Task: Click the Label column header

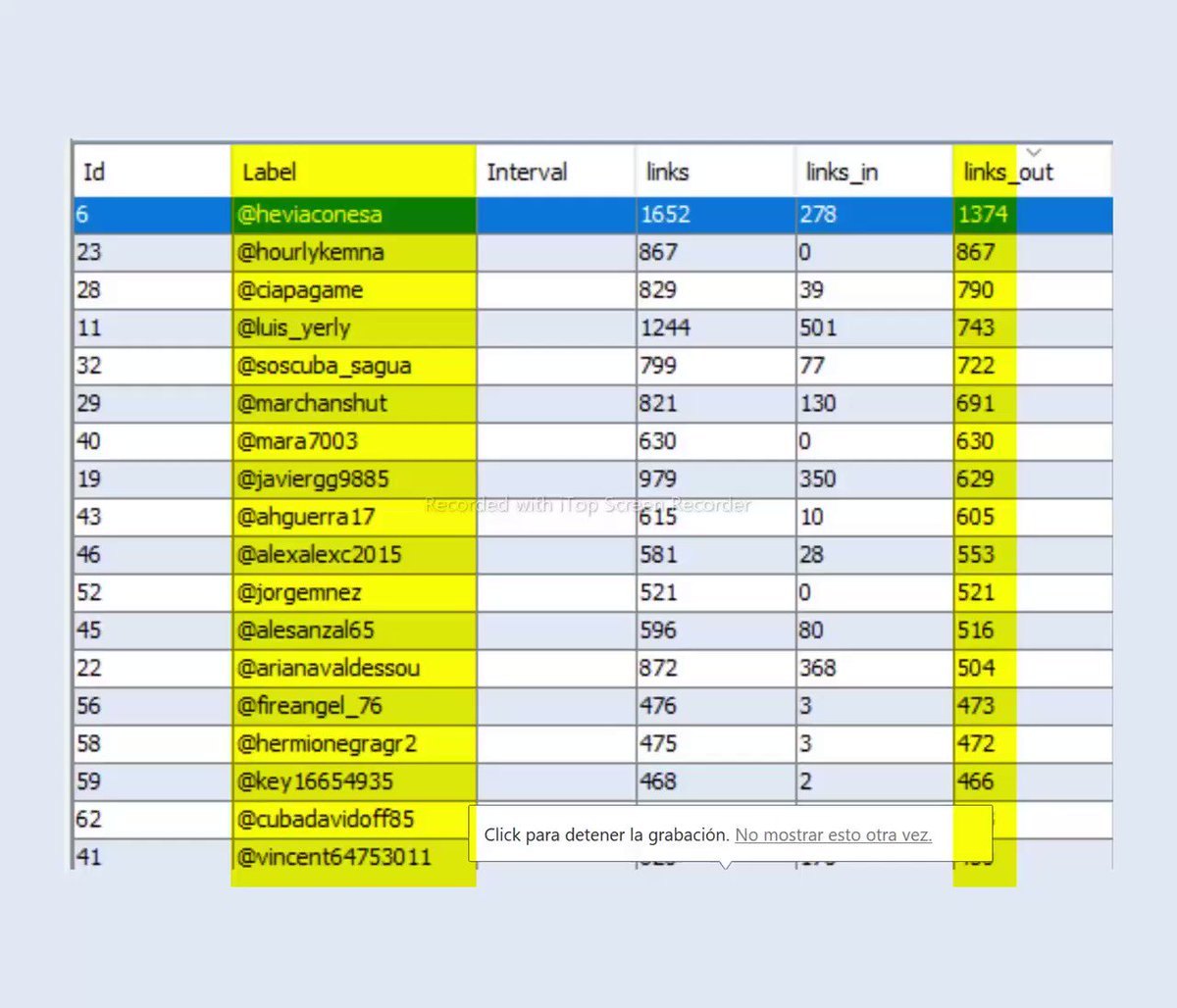Action: coord(354,173)
